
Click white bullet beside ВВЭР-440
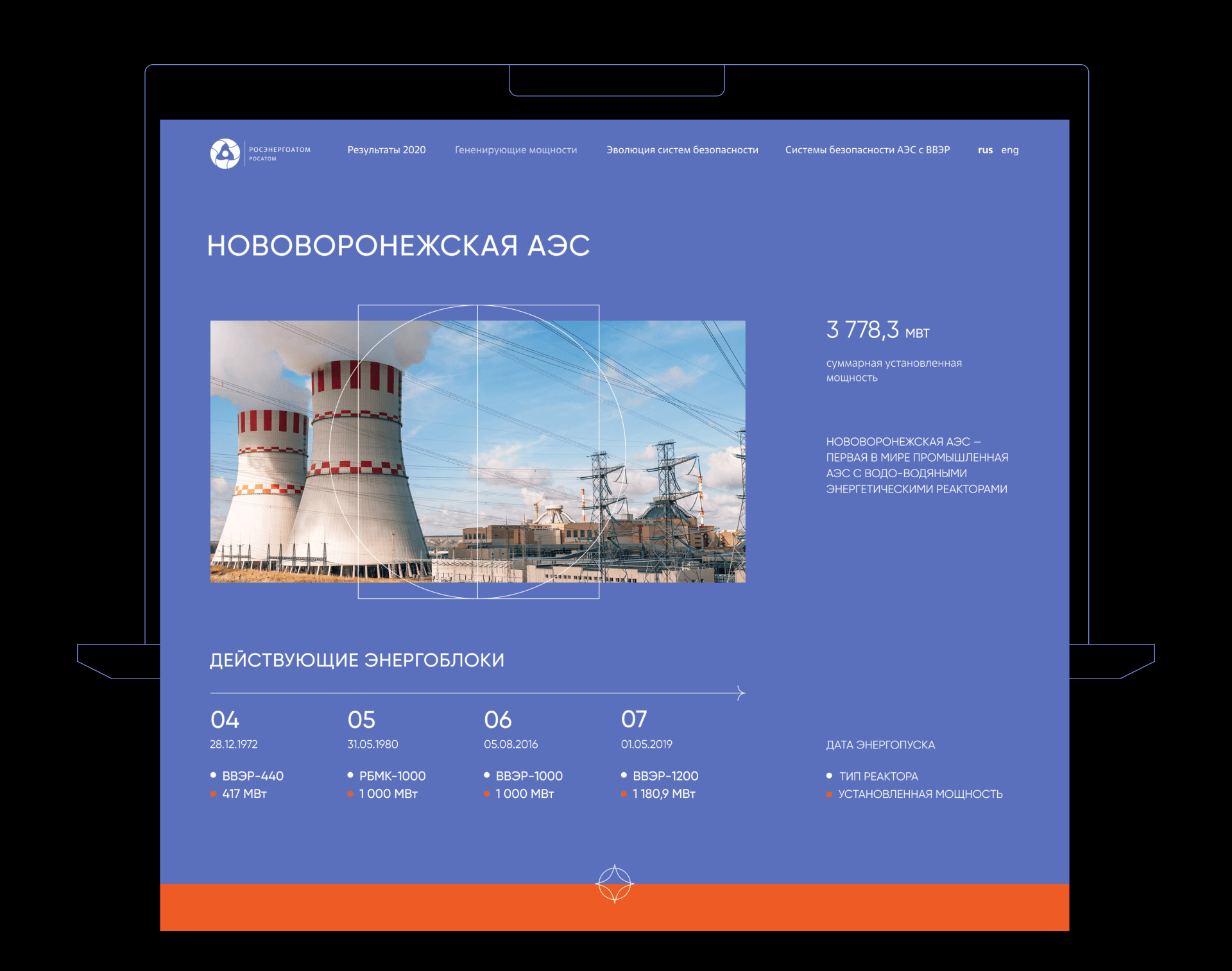point(213,775)
